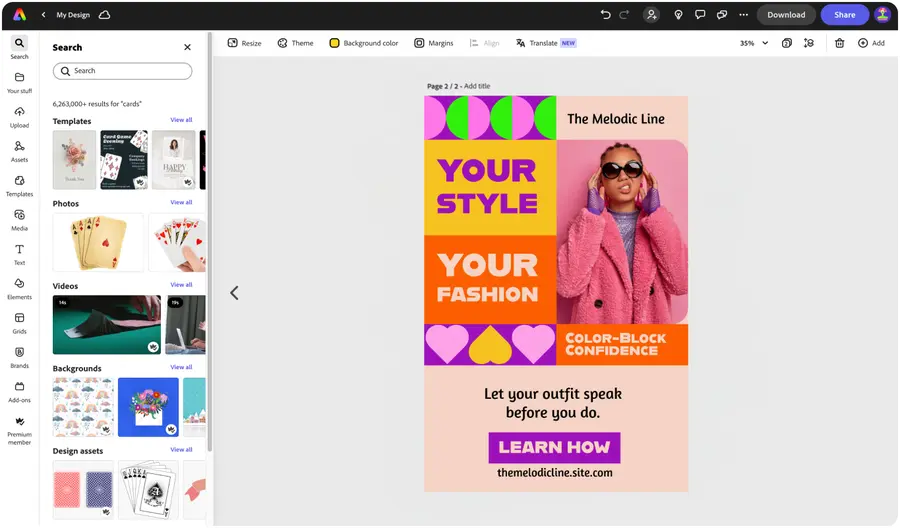
Task: Click View all next to Templates
Action: pyautogui.click(x=181, y=120)
